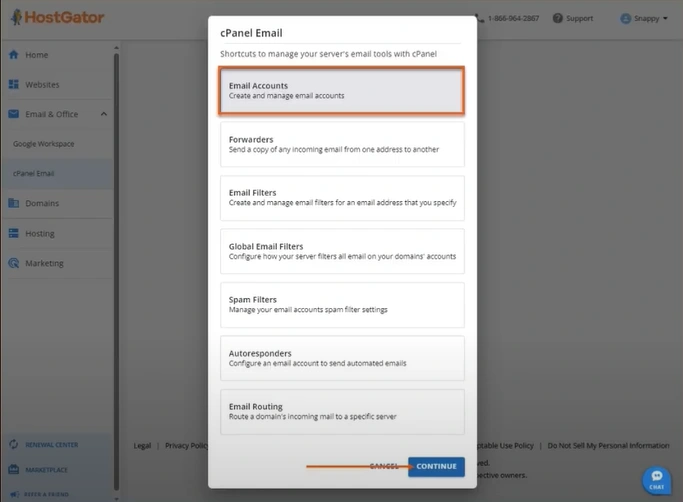The width and height of the screenshot is (683, 502).
Task: Open Google Workspace submenu item
Action: point(44,143)
